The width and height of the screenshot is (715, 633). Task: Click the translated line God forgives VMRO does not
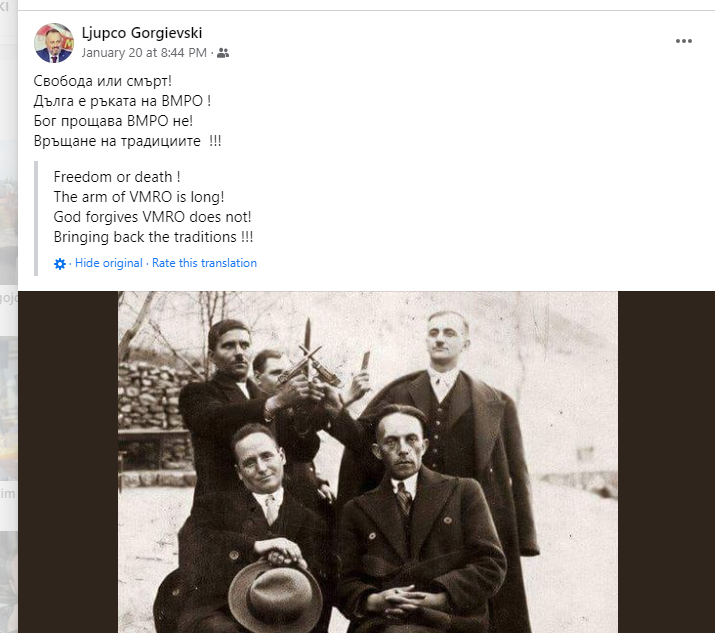(x=152, y=217)
